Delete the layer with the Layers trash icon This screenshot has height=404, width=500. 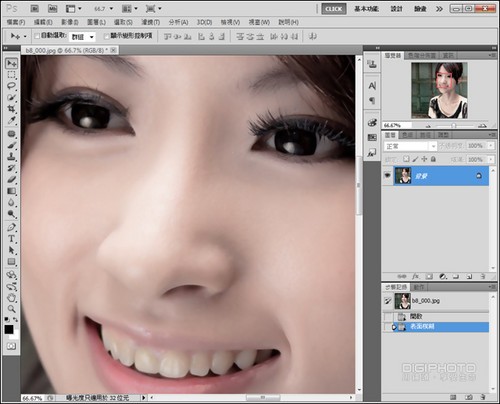point(483,276)
